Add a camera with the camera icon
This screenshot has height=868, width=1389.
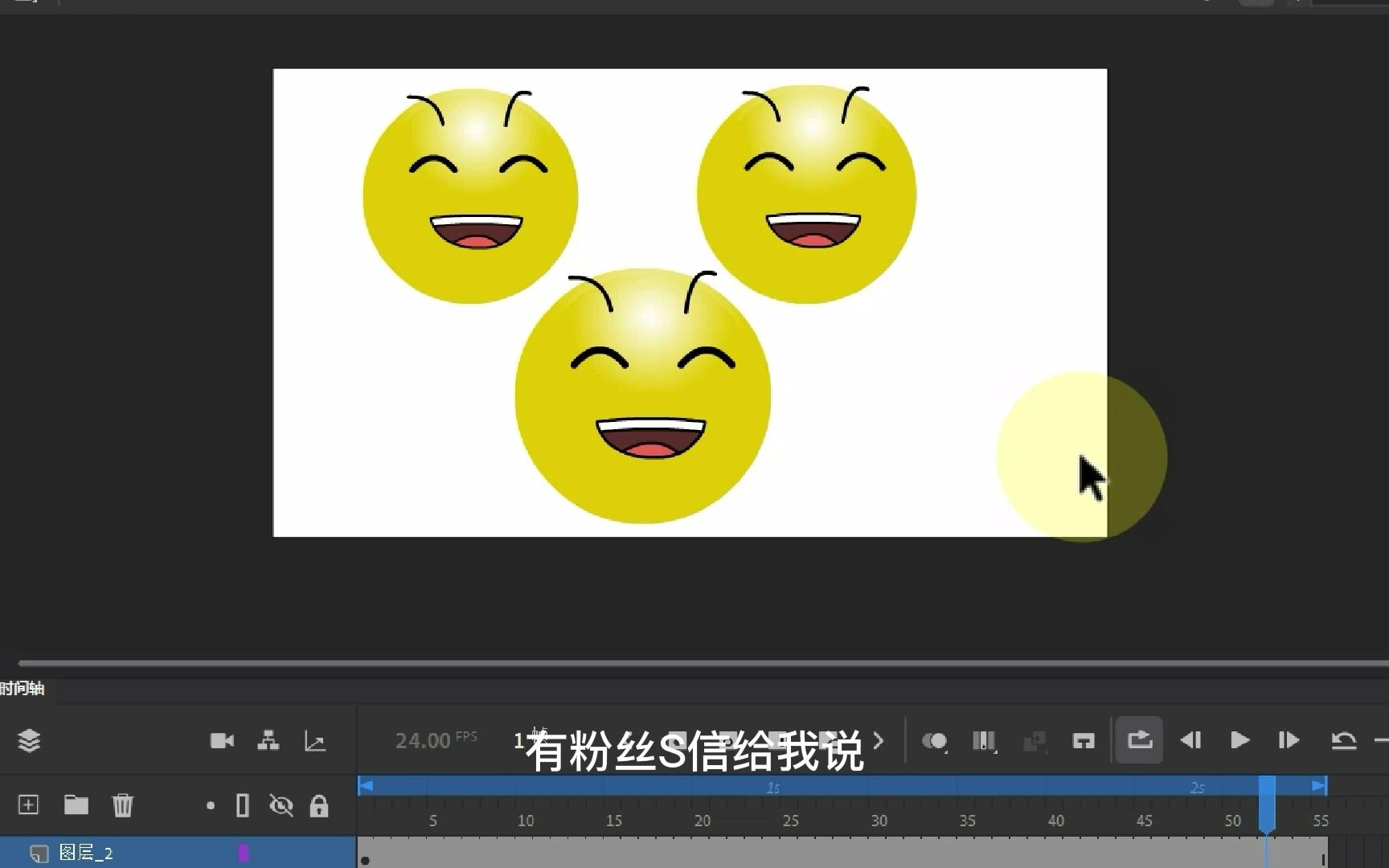222,740
